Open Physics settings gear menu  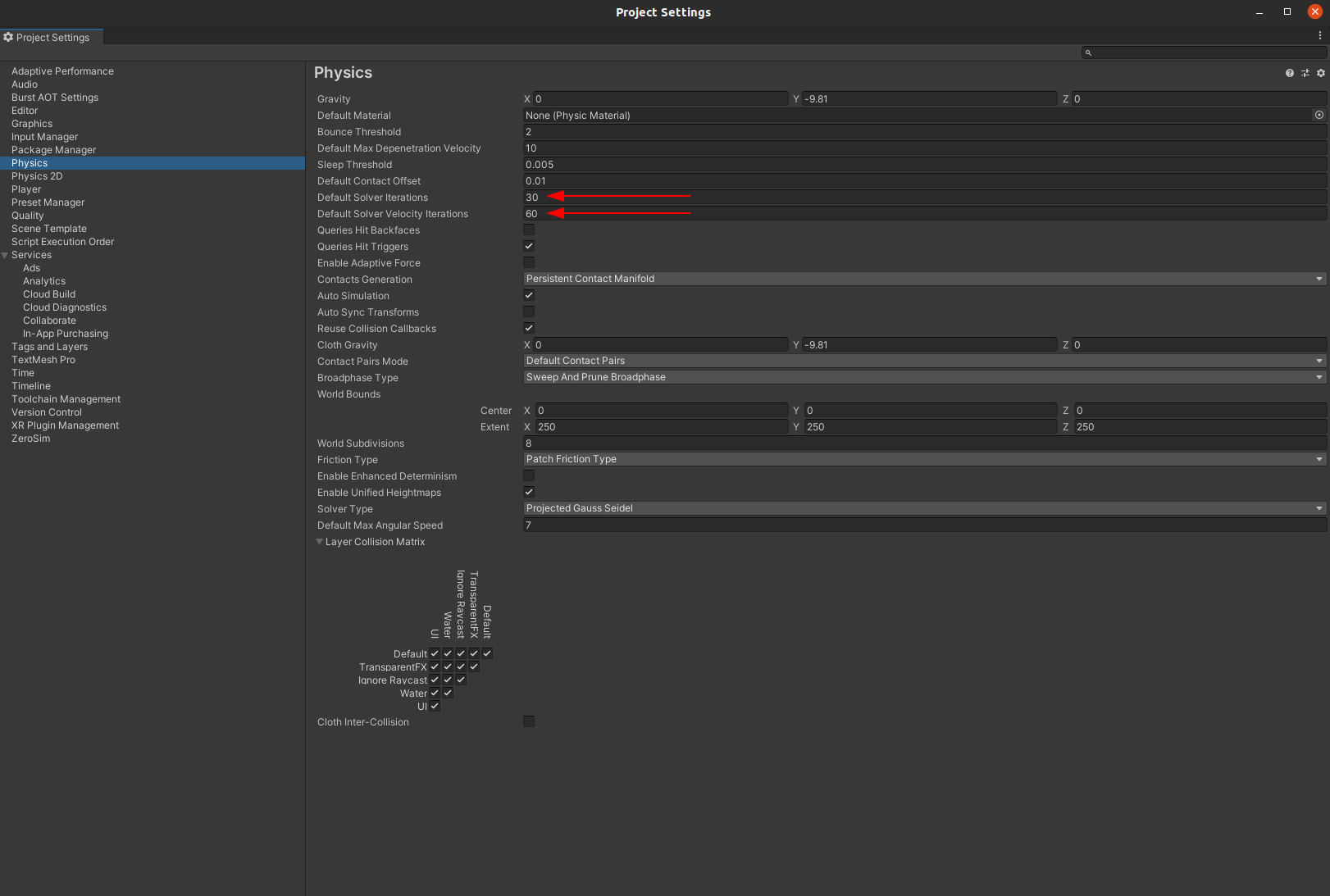coord(1320,73)
